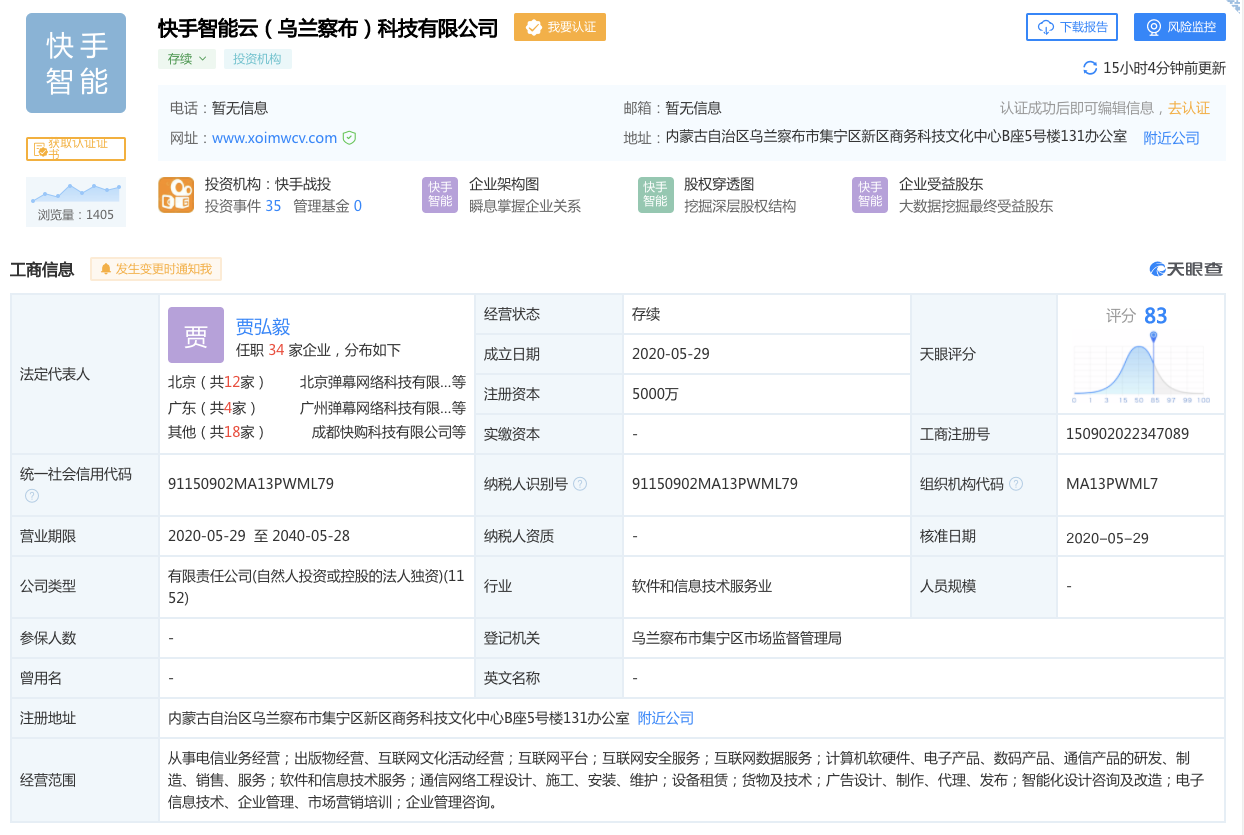Download the company report via 下载报告

click(1073, 27)
